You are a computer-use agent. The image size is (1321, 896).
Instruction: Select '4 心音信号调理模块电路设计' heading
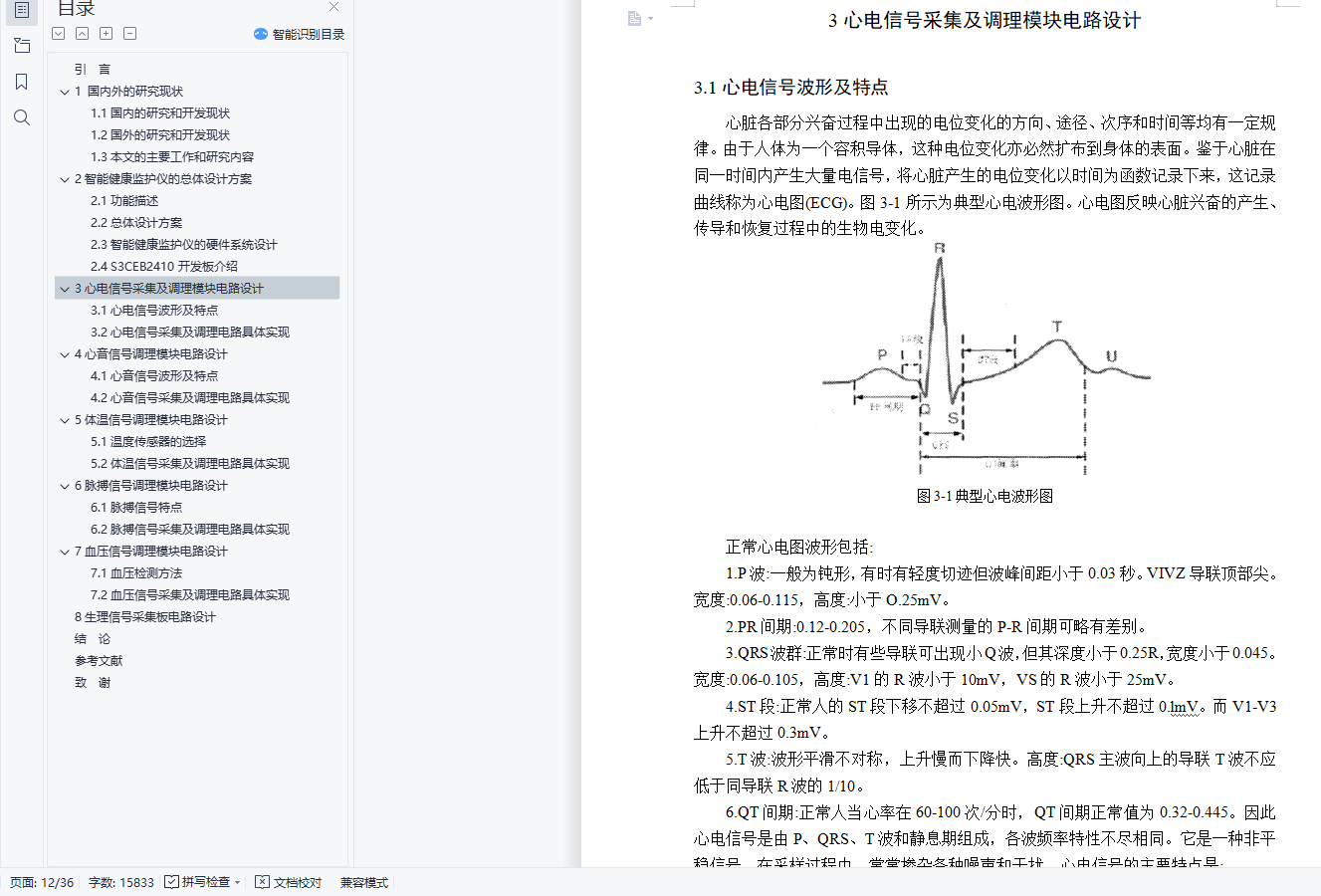(151, 354)
